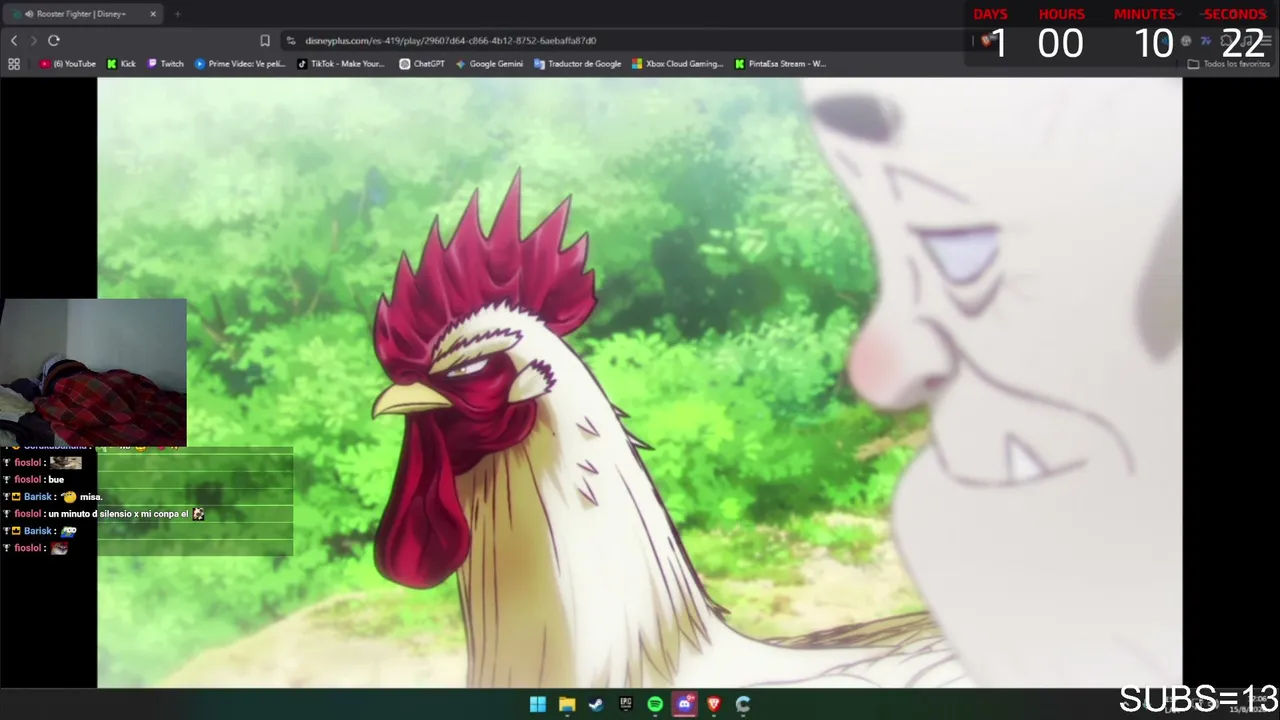Viewport: 1280px width, 720px height.
Task: Open the site settings icon beside the URL
Action: tap(291, 41)
